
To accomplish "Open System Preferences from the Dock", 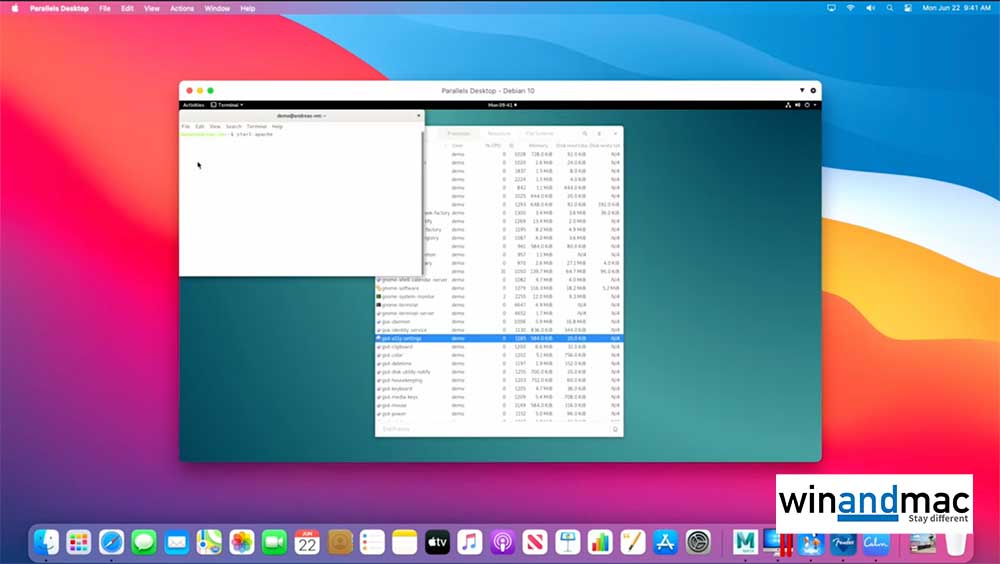I will pyautogui.click(x=698, y=543).
